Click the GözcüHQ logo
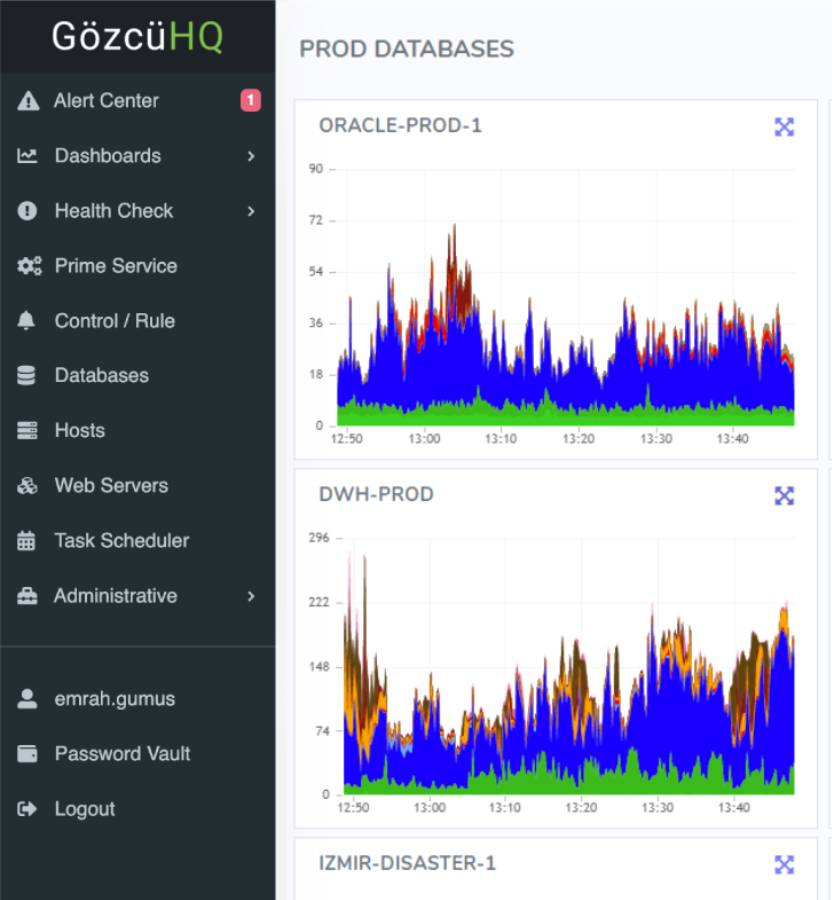The width and height of the screenshot is (832, 900). 137,36
